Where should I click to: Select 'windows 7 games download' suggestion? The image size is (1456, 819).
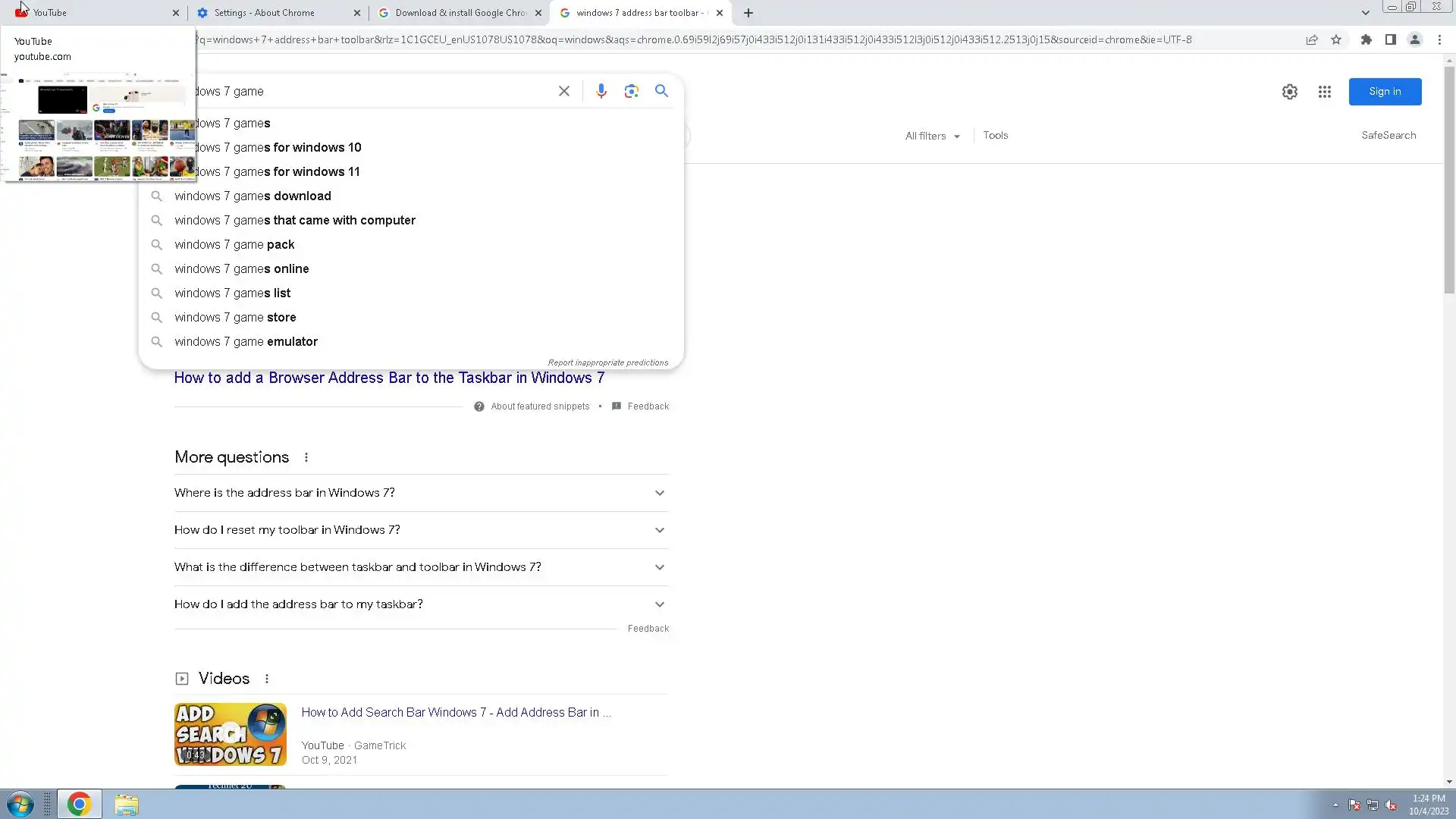[x=253, y=196]
